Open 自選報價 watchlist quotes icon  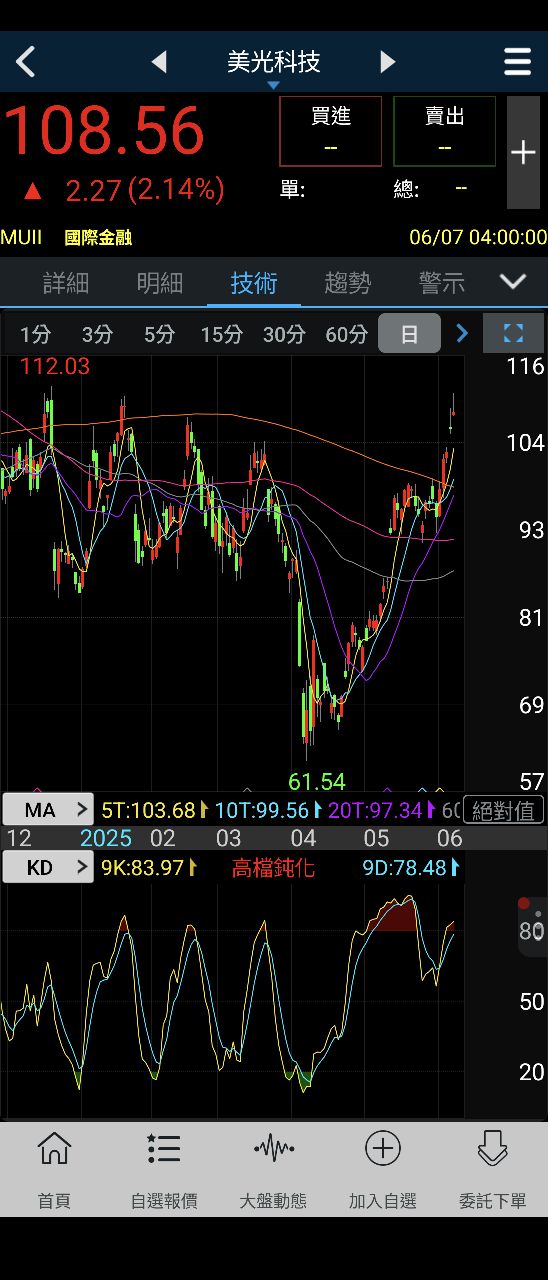coord(164,1169)
